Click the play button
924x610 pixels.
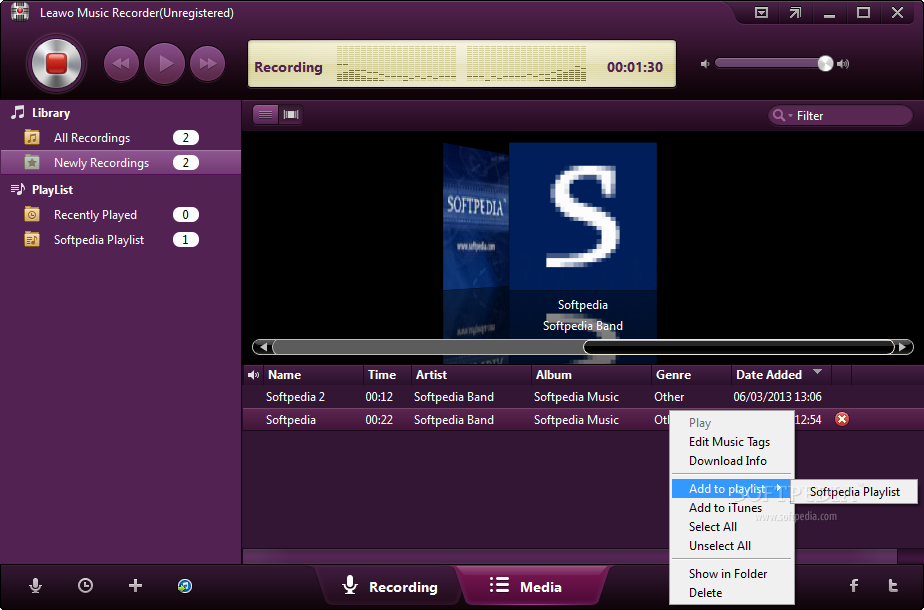click(164, 64)
